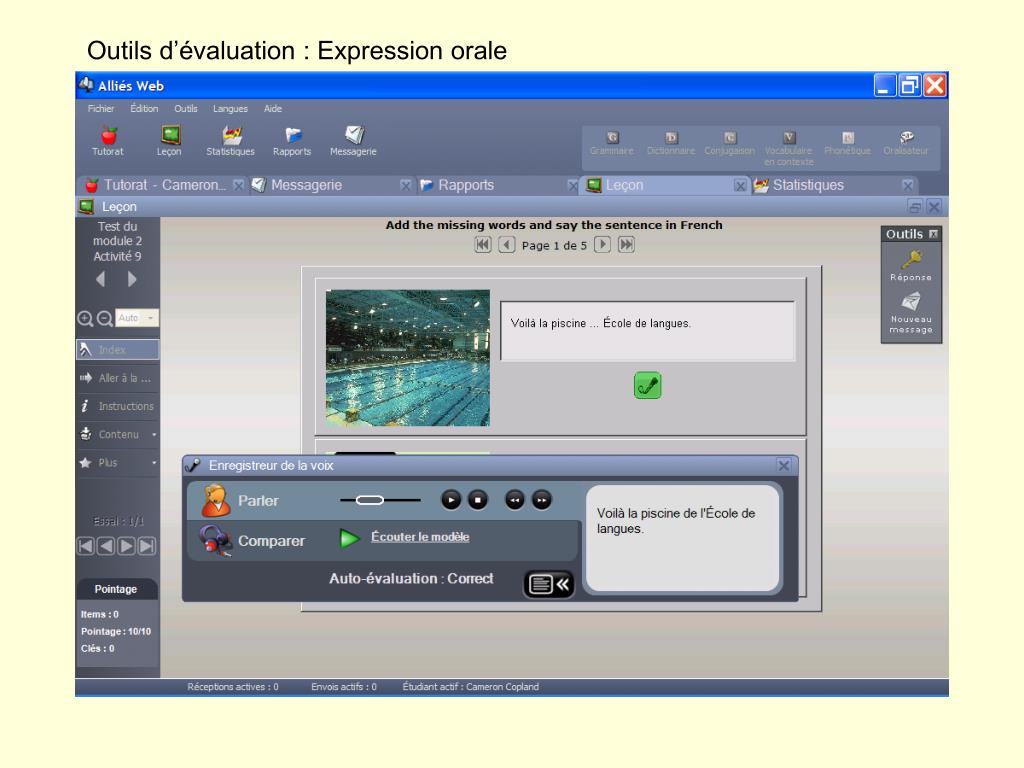Open the Fichier menu
This screenshot has height=768, width=1024.
coord(101,108)
